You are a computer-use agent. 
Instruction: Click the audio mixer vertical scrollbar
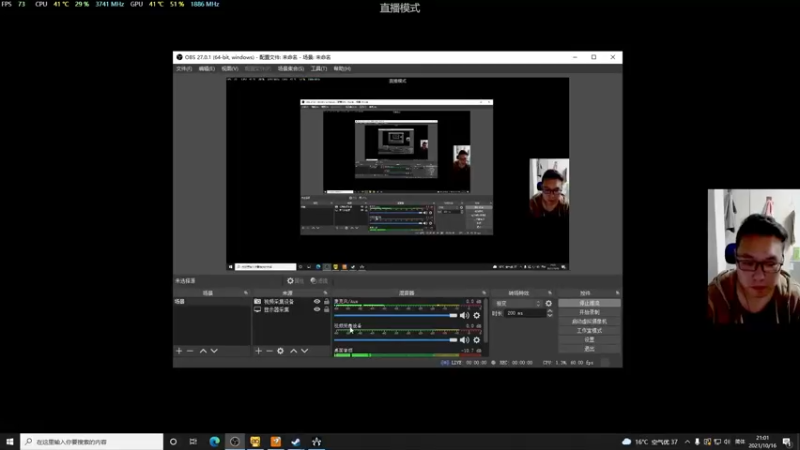tap(486, 321)
